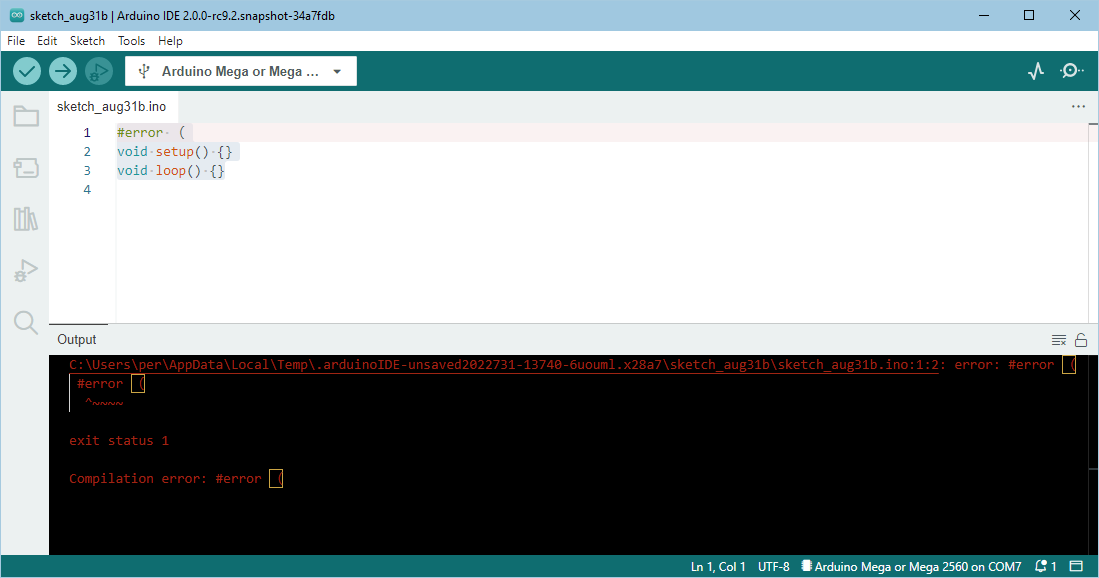Start debugging with the debug play icon
This screenshot has width=1099, height=578.
coord(99,71)
